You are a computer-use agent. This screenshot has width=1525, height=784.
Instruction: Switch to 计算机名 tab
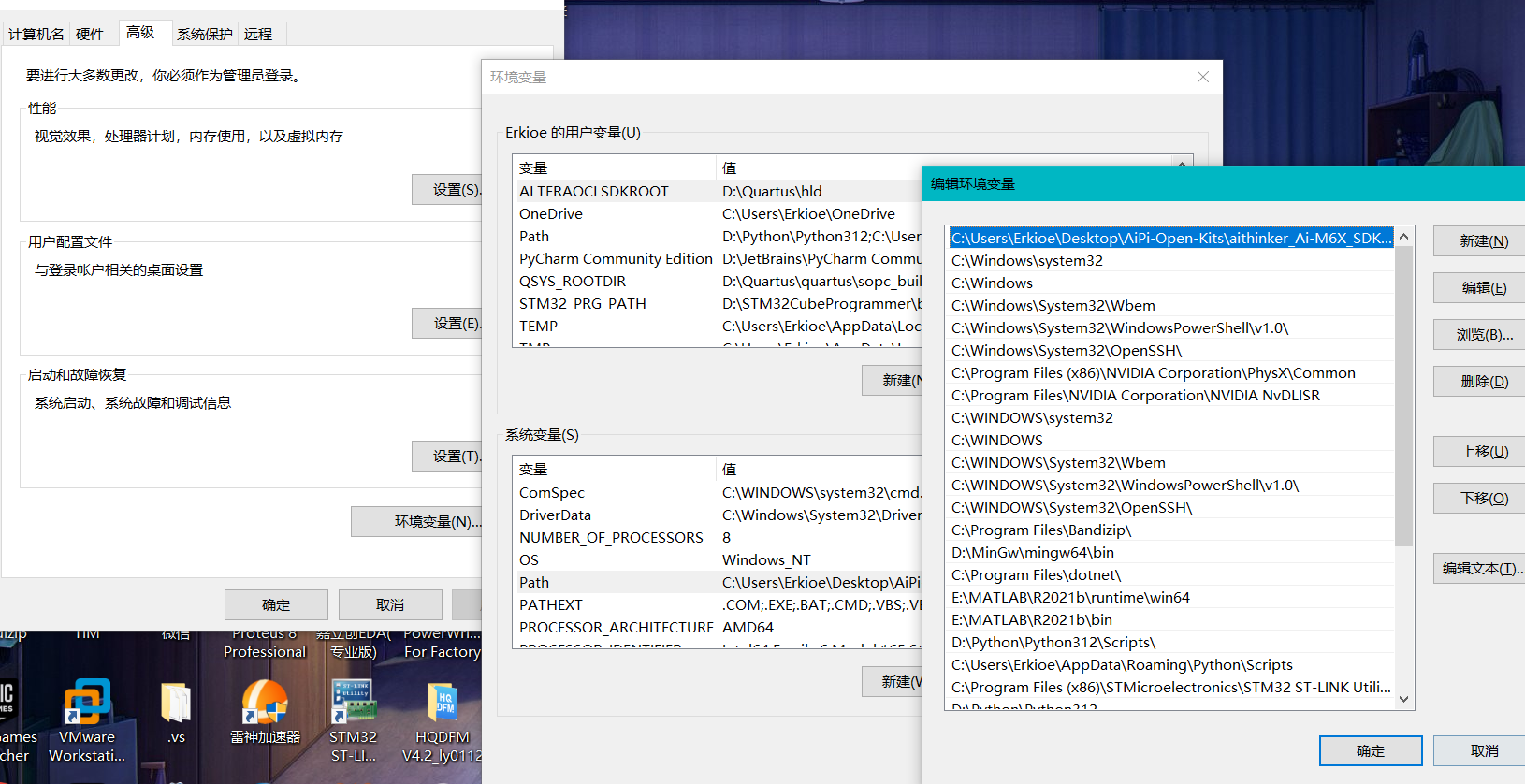click(x=36, y=35)
